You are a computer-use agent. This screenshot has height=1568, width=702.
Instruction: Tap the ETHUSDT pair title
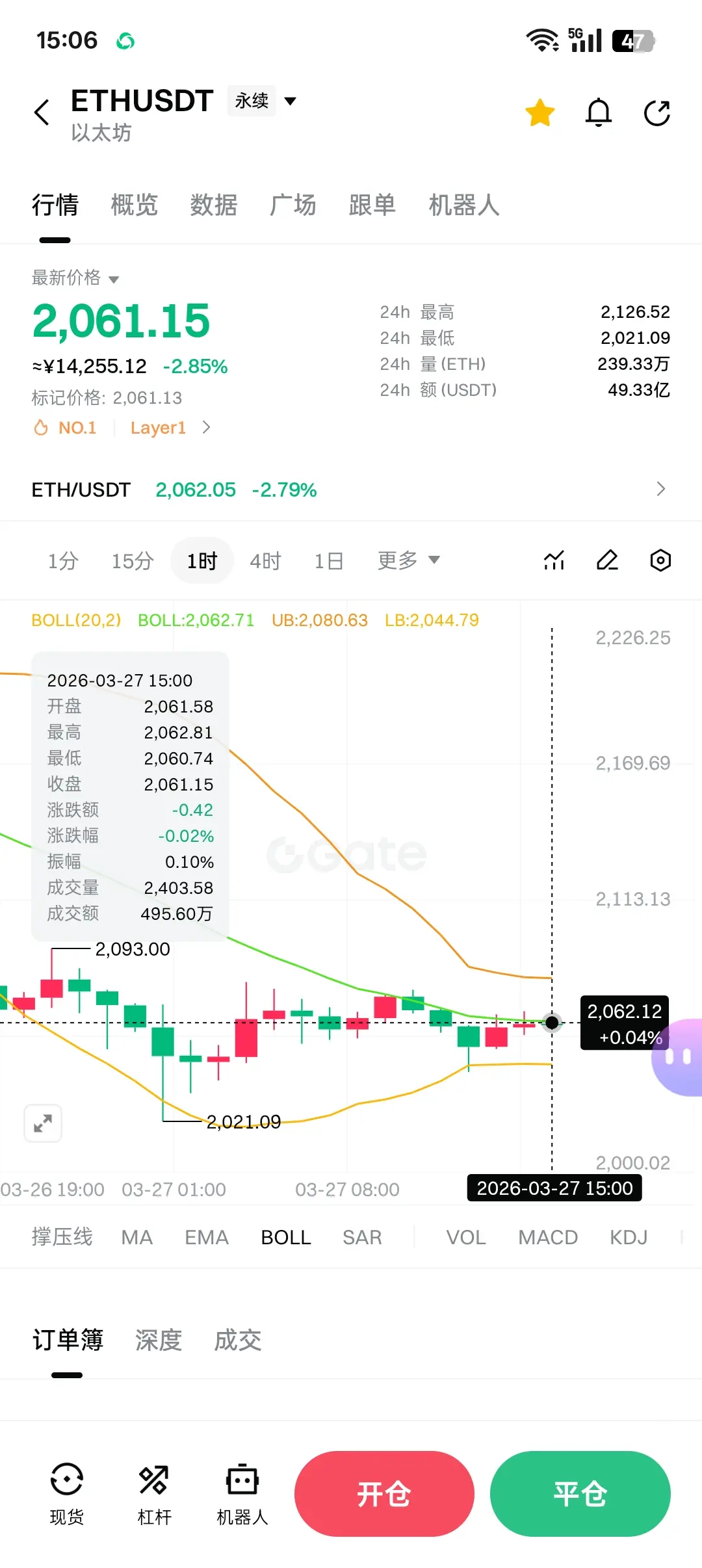[142, 101]
